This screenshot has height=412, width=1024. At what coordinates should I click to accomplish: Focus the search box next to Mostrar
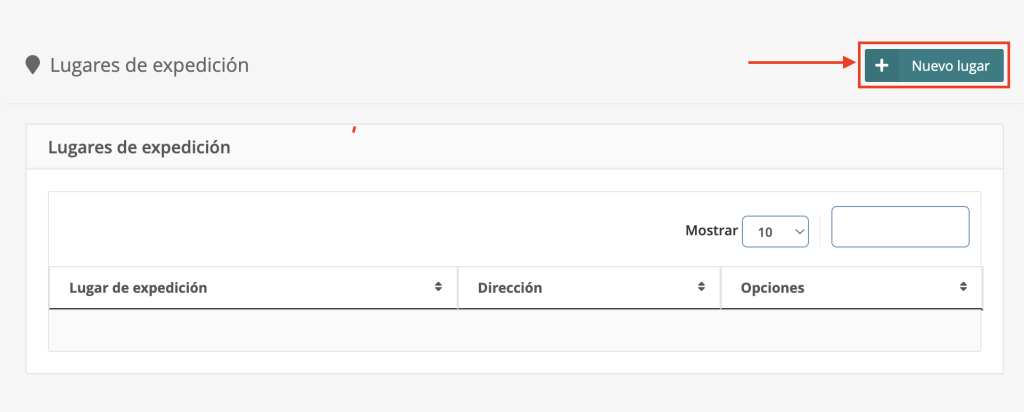click(900, 227)
